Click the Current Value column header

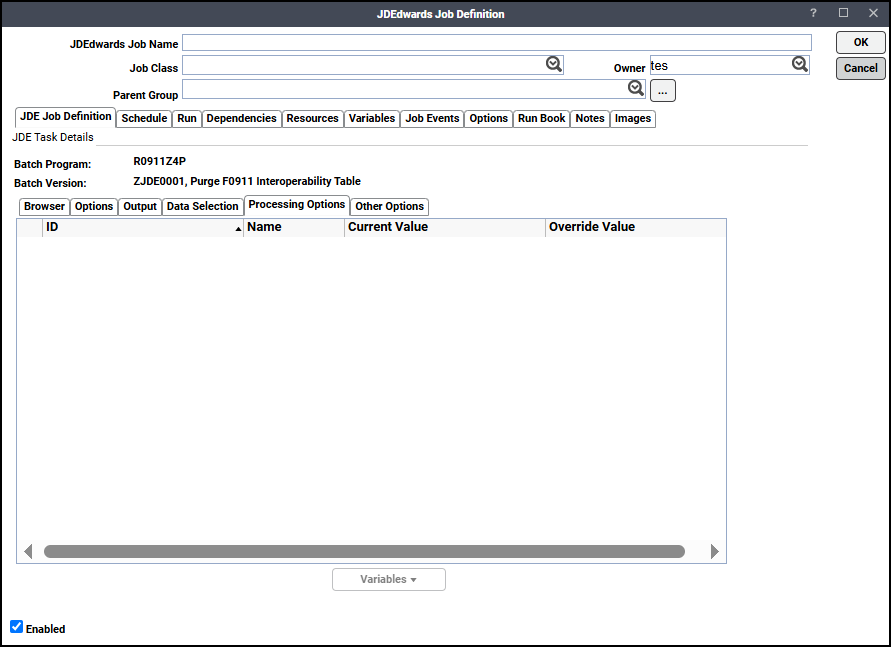click(445, 227)
